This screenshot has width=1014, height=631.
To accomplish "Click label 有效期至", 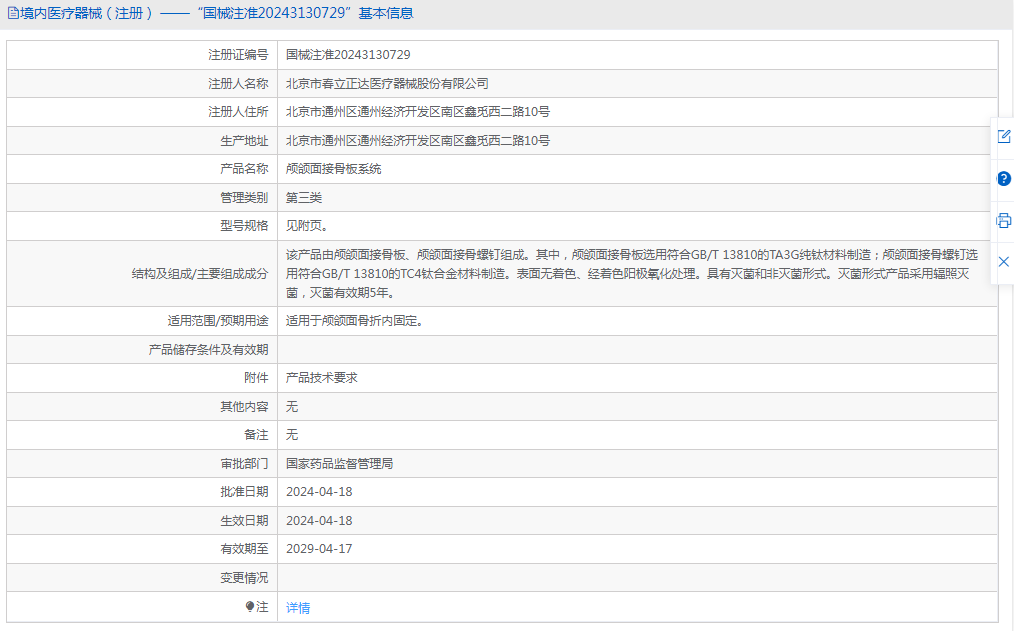I will 244,549.
